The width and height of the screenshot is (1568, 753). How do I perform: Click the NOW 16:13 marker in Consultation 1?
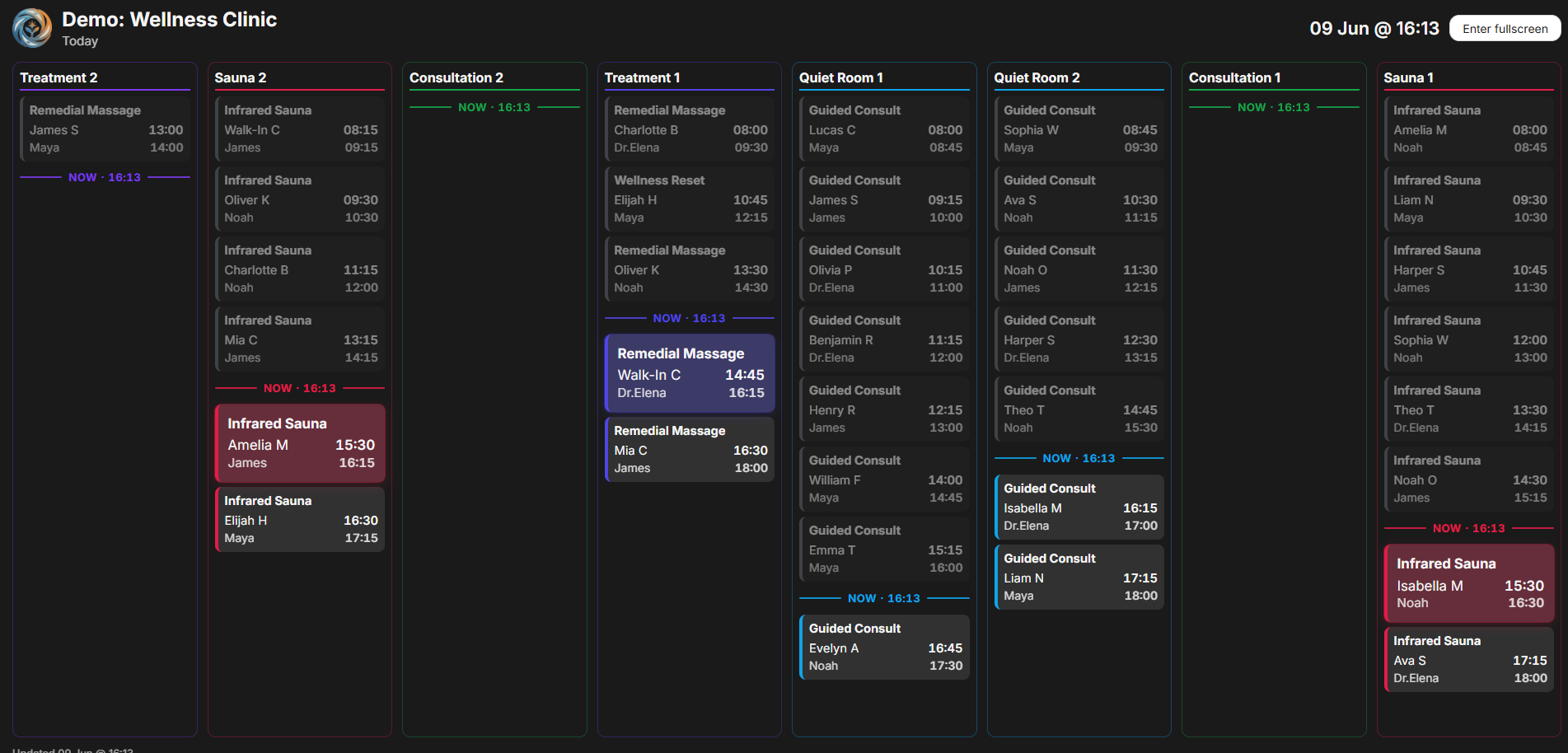[1274, 107]
